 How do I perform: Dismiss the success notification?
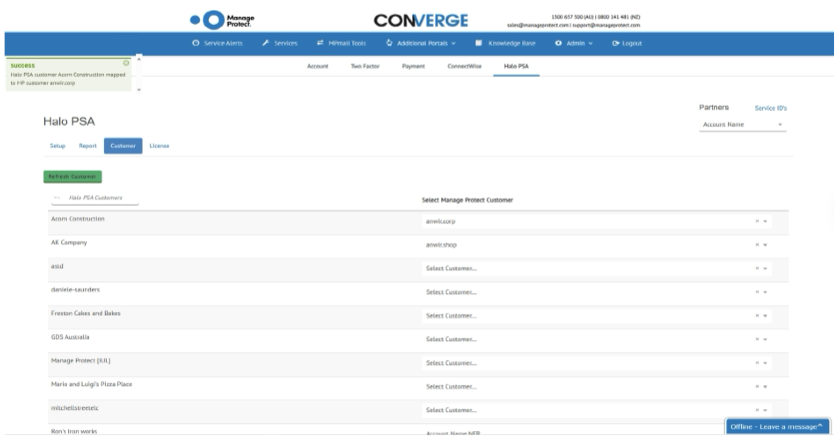pos(126,63)
